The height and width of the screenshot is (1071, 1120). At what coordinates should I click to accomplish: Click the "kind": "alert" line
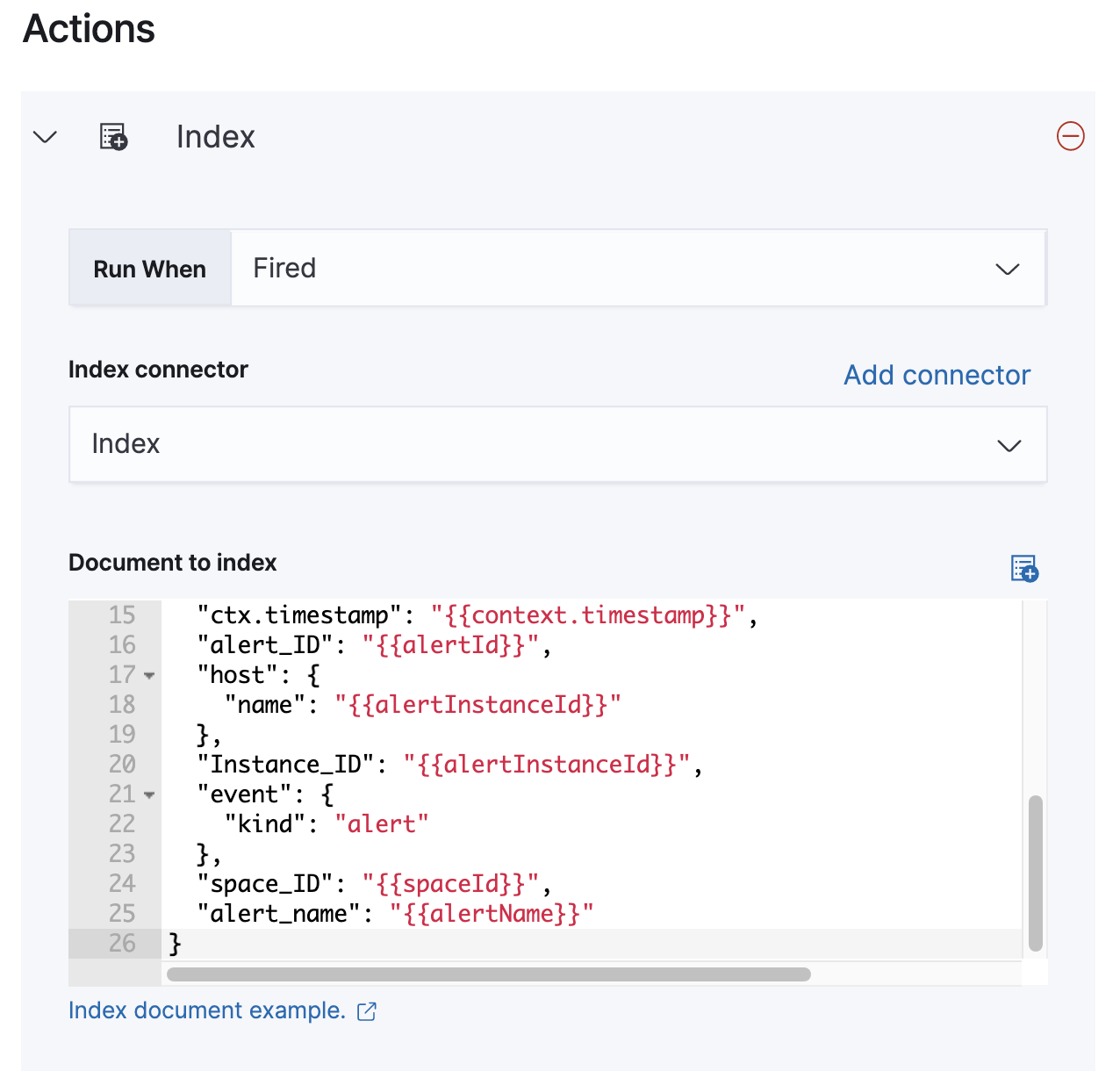point(327,824)
